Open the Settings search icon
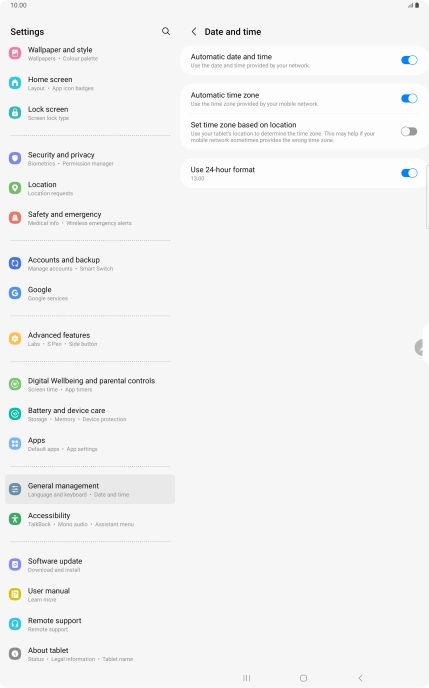Screen dimensions: 429x688 pyautogui.click(x=166, y=31)
